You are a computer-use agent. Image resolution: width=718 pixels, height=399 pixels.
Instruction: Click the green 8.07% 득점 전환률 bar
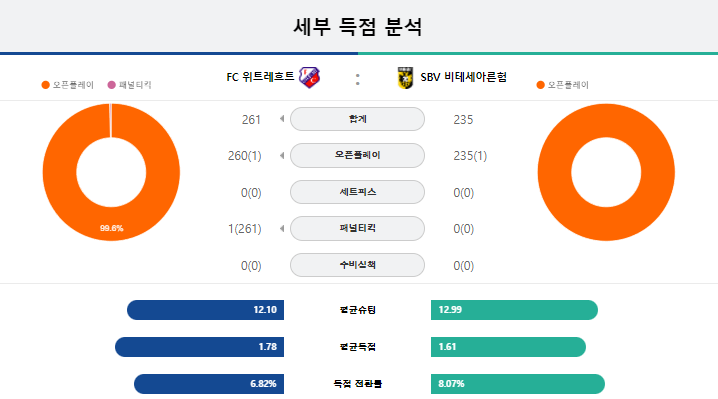[x=518, y=384]
